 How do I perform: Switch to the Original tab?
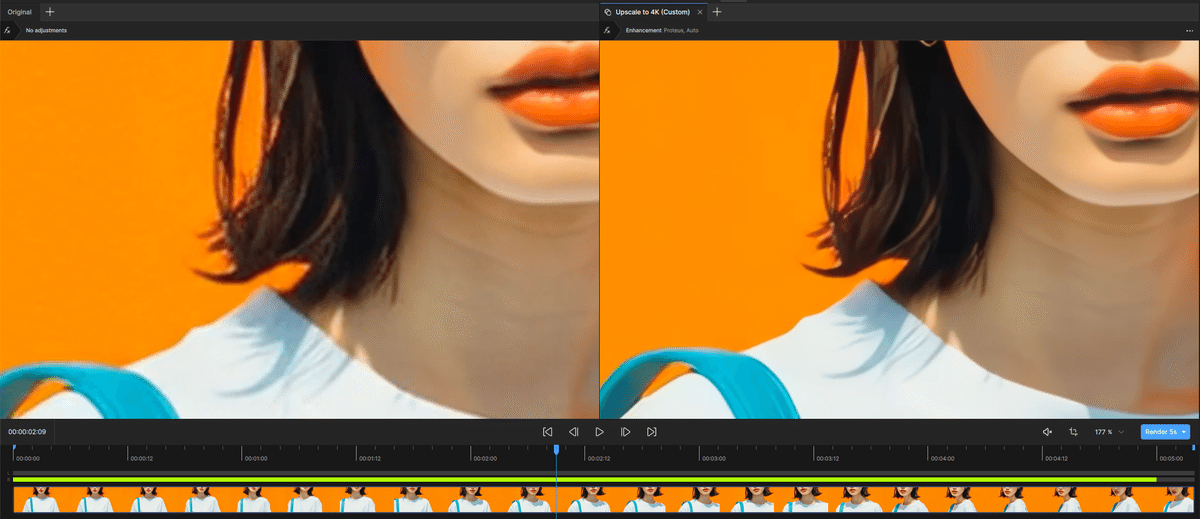point(20,12)
